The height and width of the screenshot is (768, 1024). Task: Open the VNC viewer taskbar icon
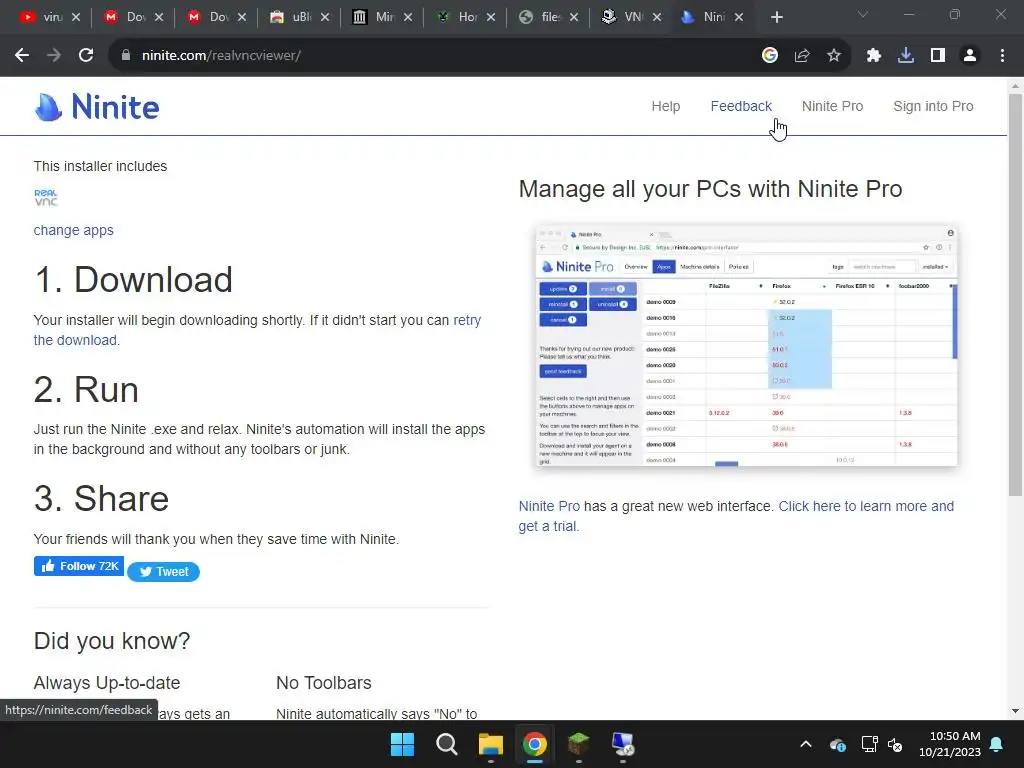click(622, 744)
